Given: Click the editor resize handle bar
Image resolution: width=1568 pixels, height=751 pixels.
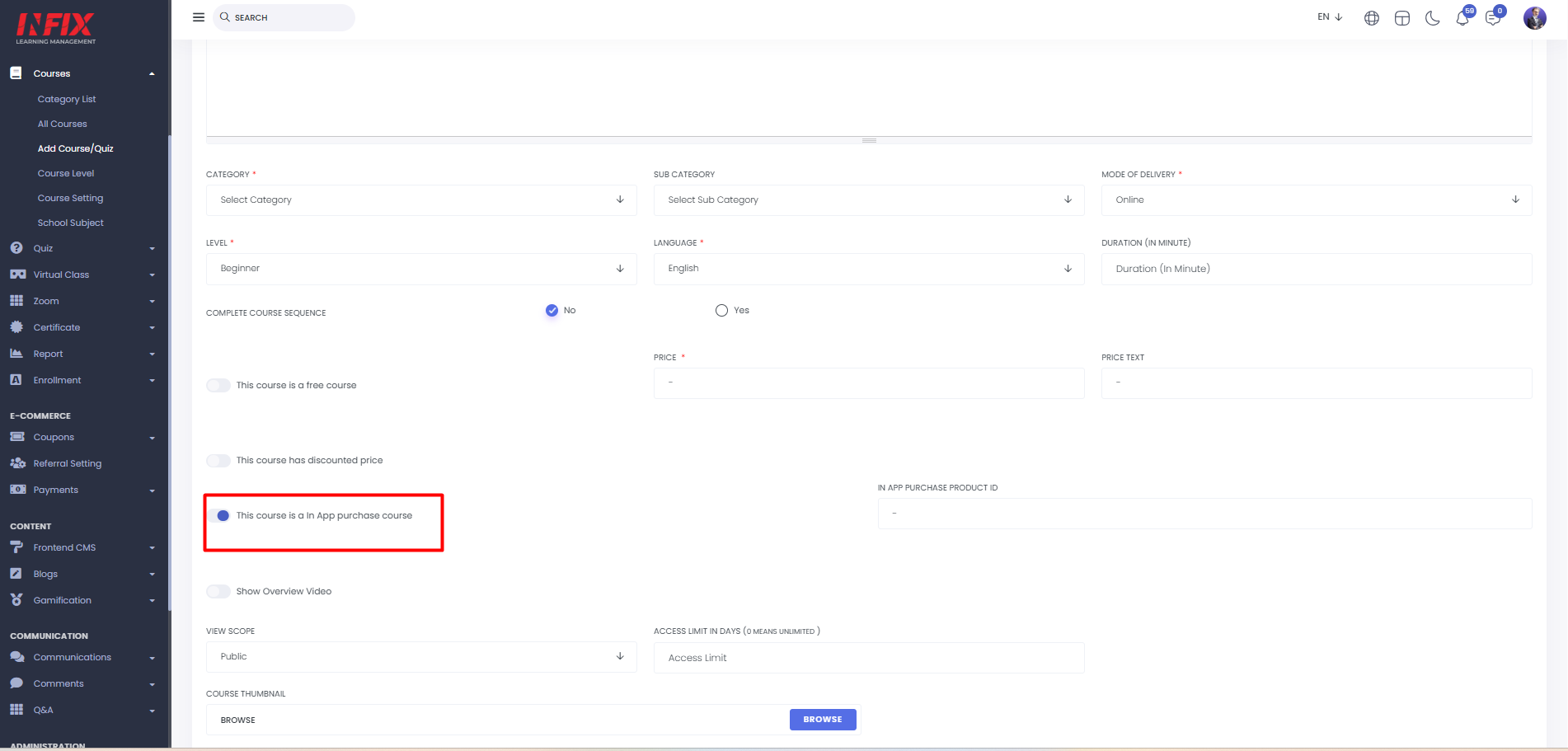Looking at the screenshot, I should point(869,140).
